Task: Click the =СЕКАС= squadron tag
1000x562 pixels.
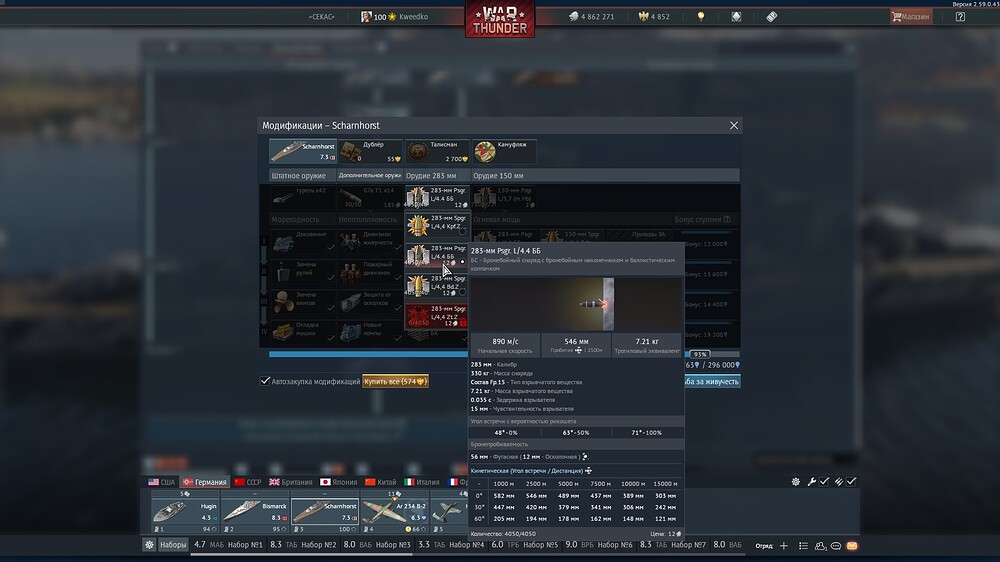Action: tap(321, 17)
